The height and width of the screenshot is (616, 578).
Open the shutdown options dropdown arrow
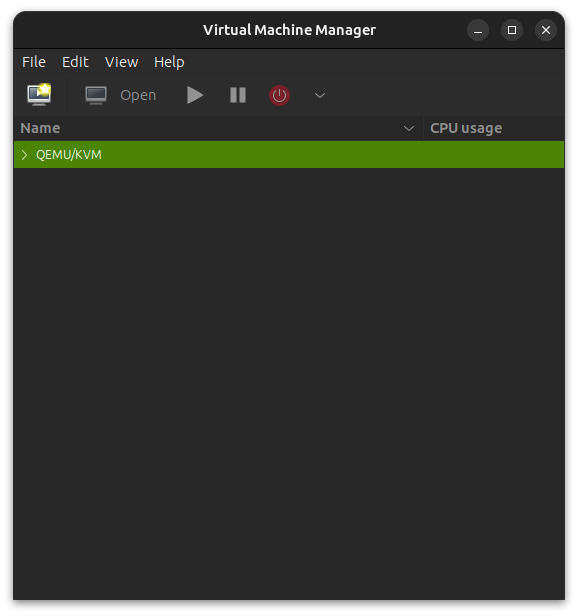pyautogui.click(x=320, y=95)
